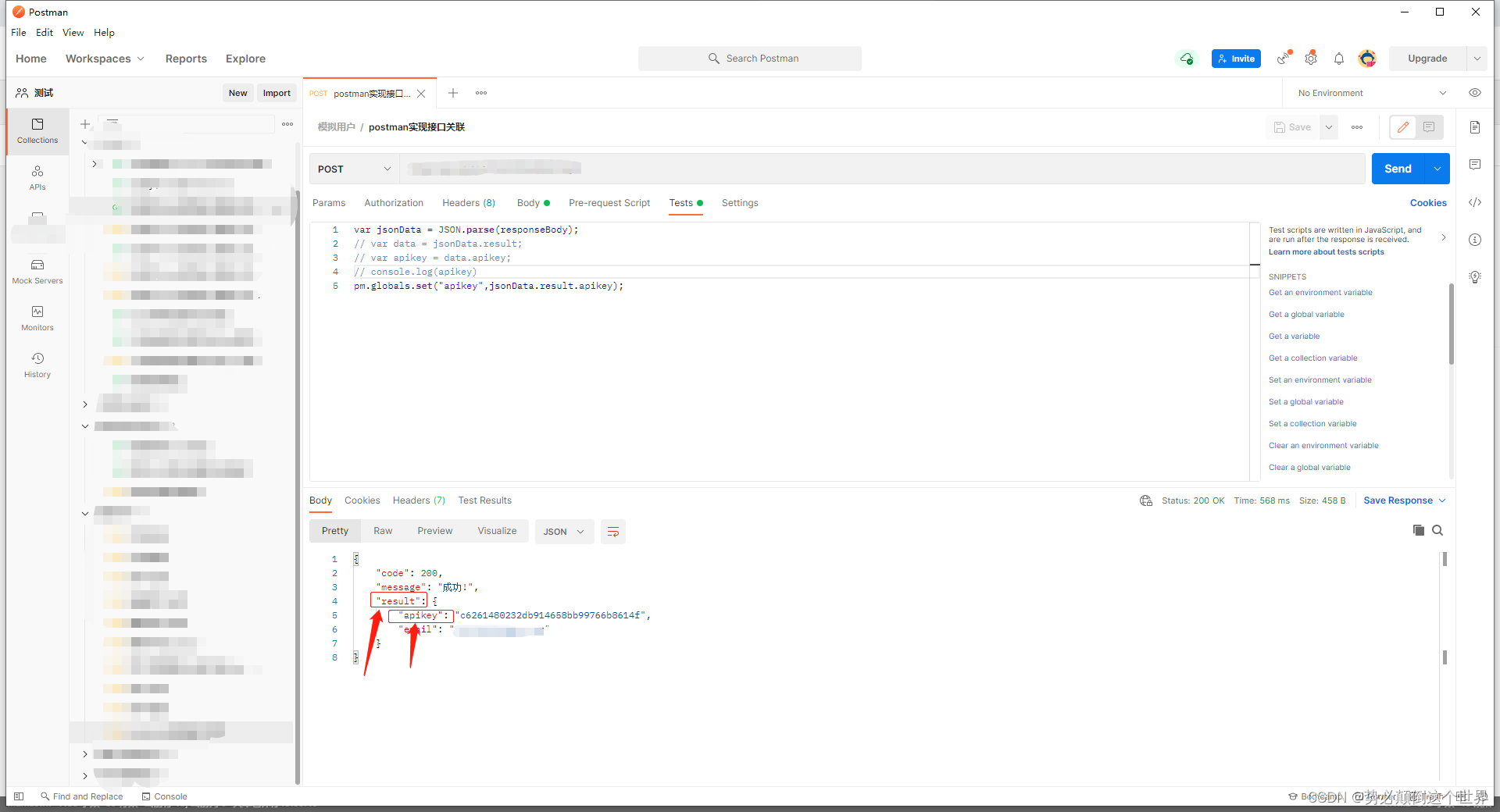Open the File menu

(x=19, y=33)
